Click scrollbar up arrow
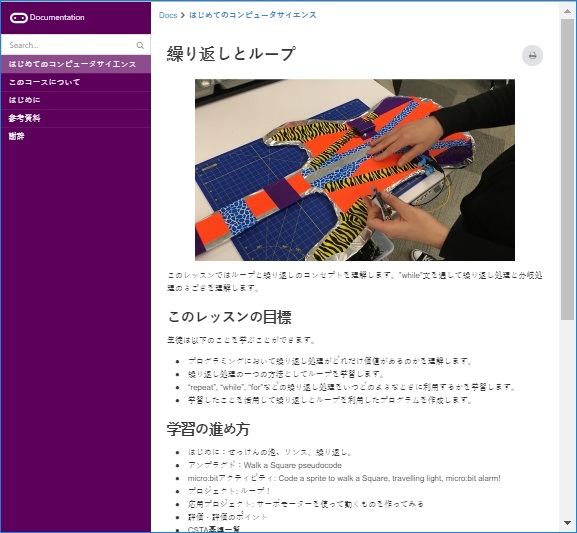Viewport: 577px width, 533px height. pos(567,11)
